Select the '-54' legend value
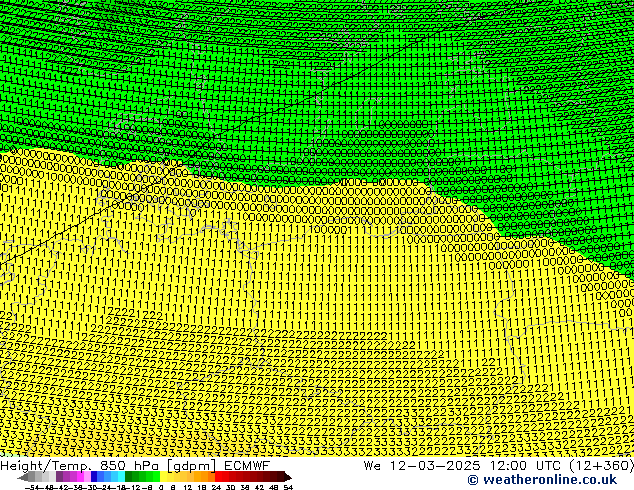The image size is (634, 490). point(32,488)
